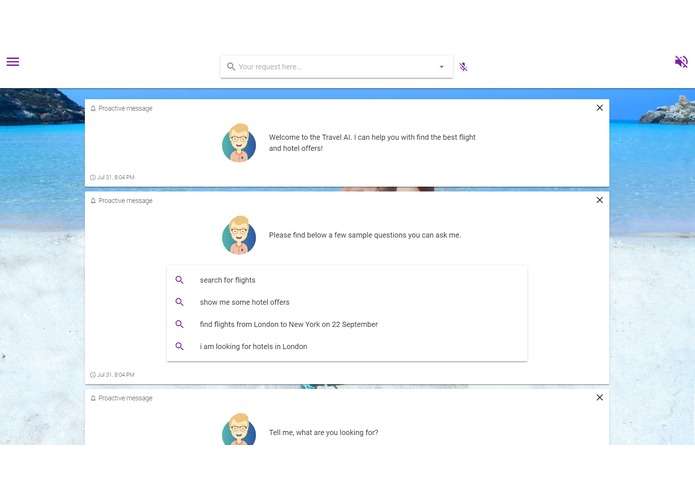Click bell icon on sample questions card
Viewport: 695px width, 494px height.
(x=93, y=201)
